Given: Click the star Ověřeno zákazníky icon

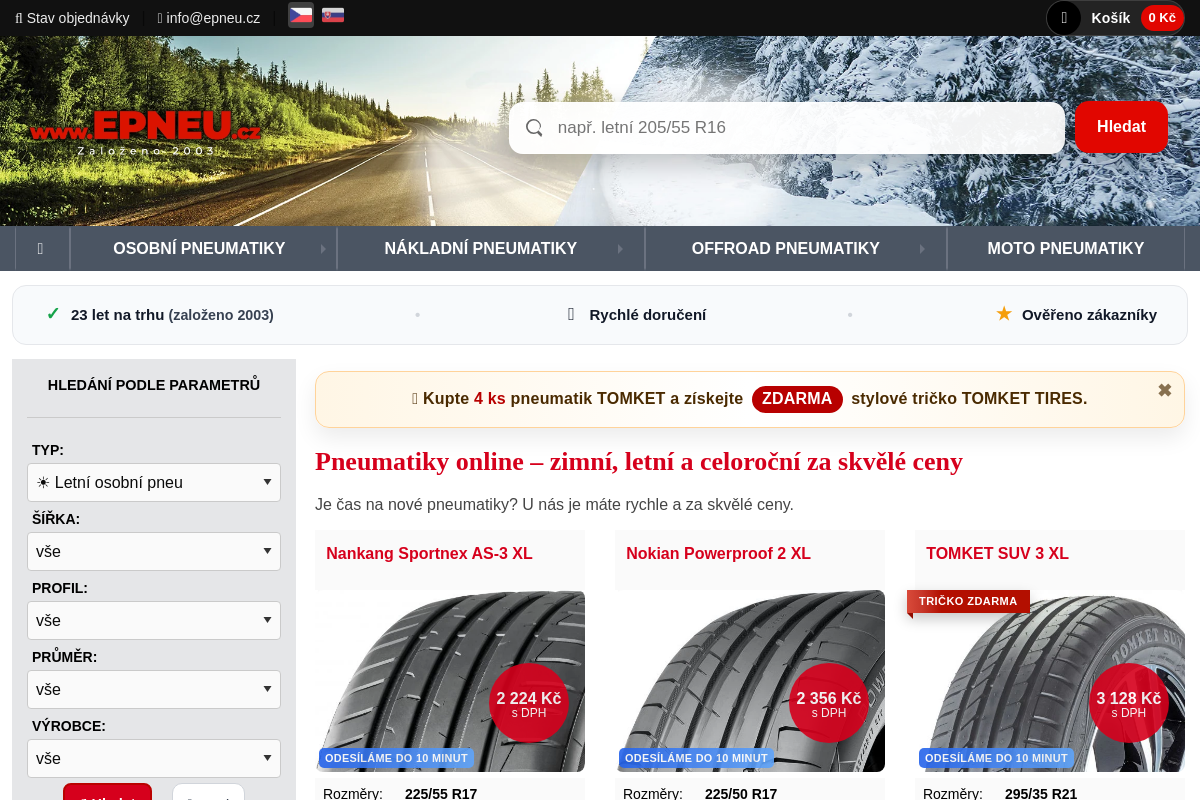Looking at the screenshot, I should [x=1004, y=314].
